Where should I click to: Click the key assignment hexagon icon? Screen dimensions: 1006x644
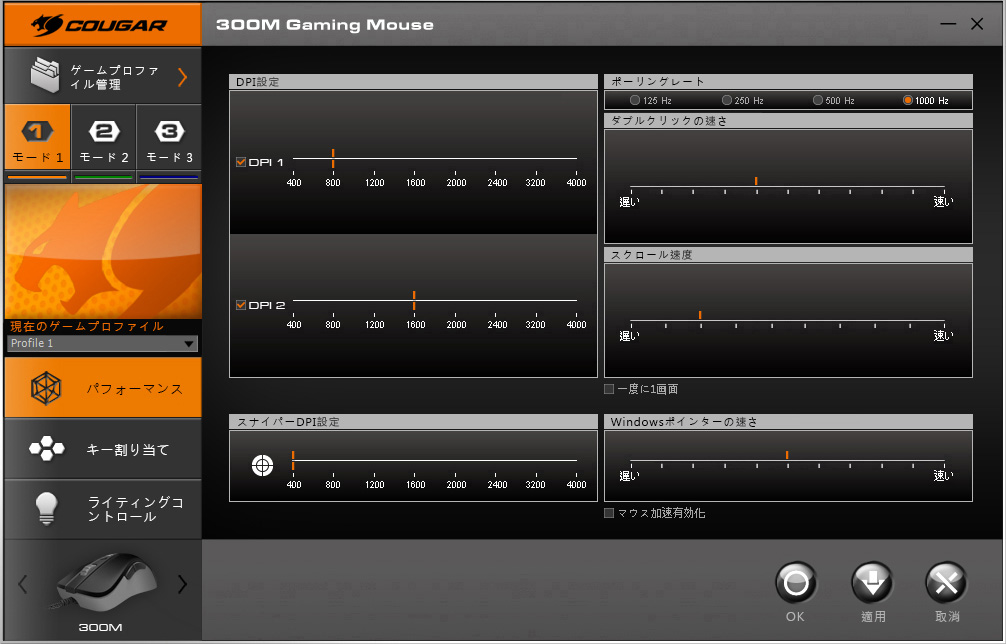tap(47, 448)
